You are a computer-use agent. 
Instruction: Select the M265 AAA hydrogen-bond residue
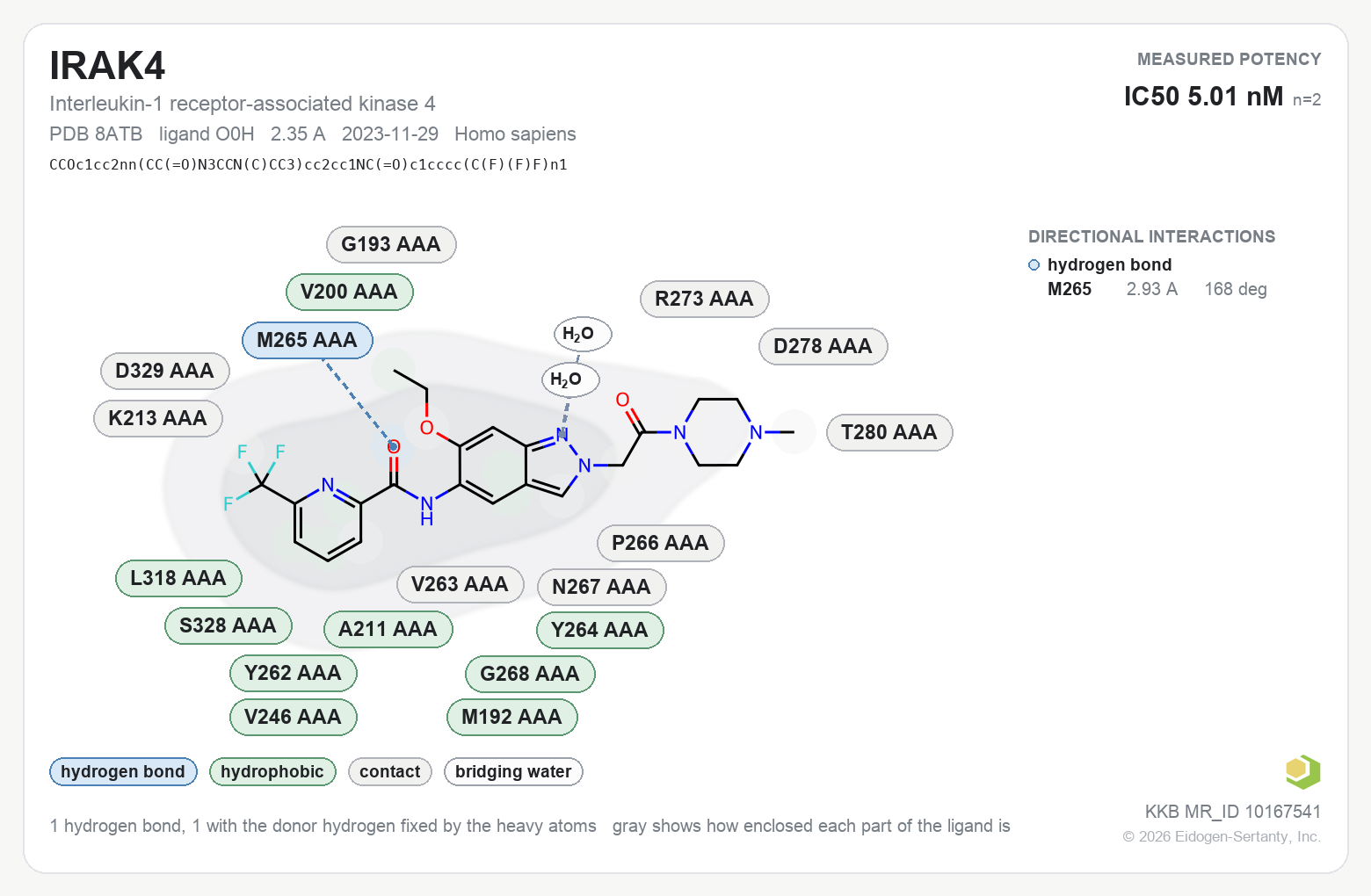click(308, 340)
